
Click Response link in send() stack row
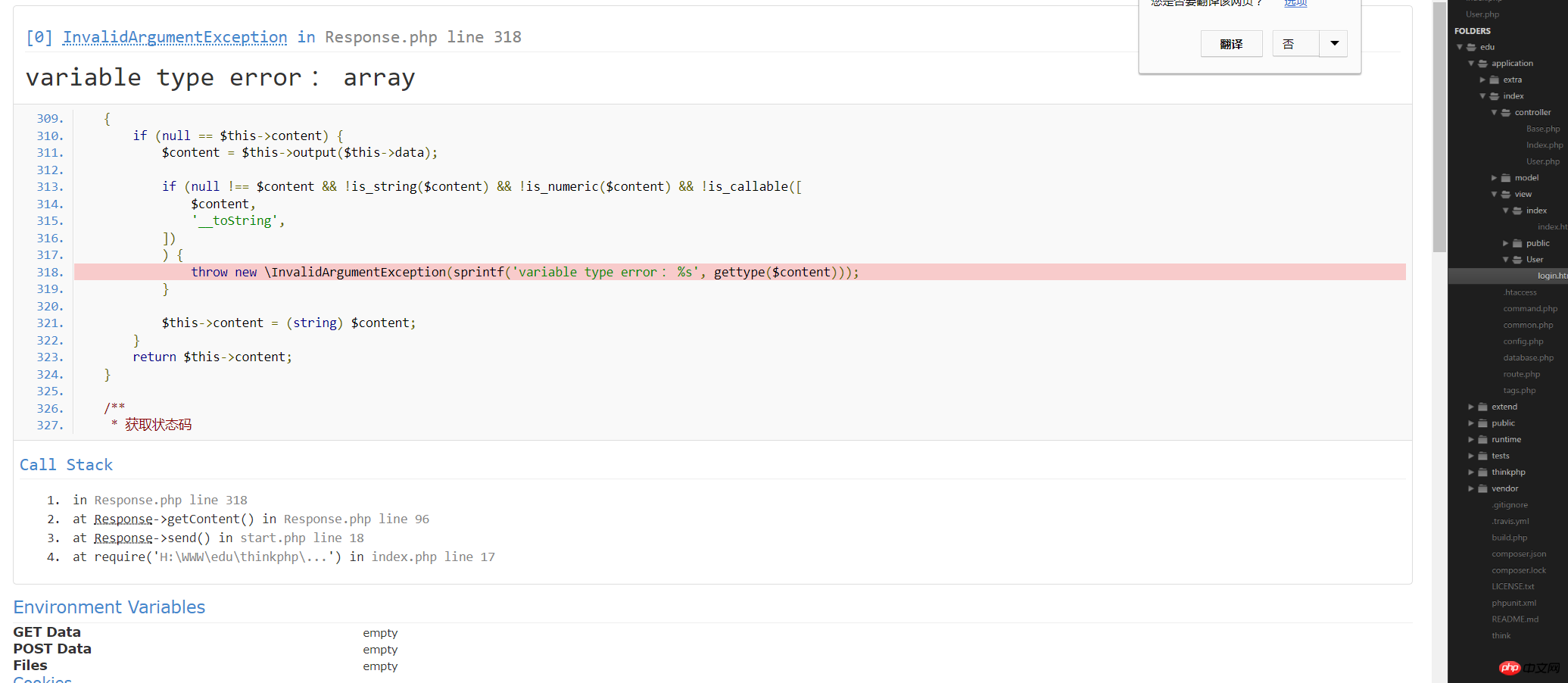point(123,538)
